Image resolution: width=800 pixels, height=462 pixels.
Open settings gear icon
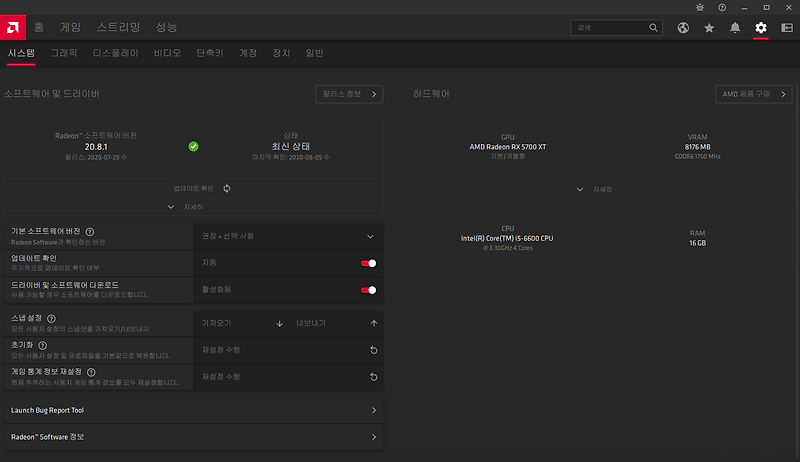(x=761, y=28)
